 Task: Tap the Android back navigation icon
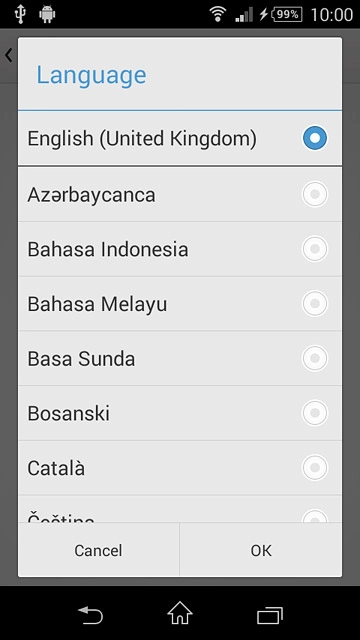[90, 615]
